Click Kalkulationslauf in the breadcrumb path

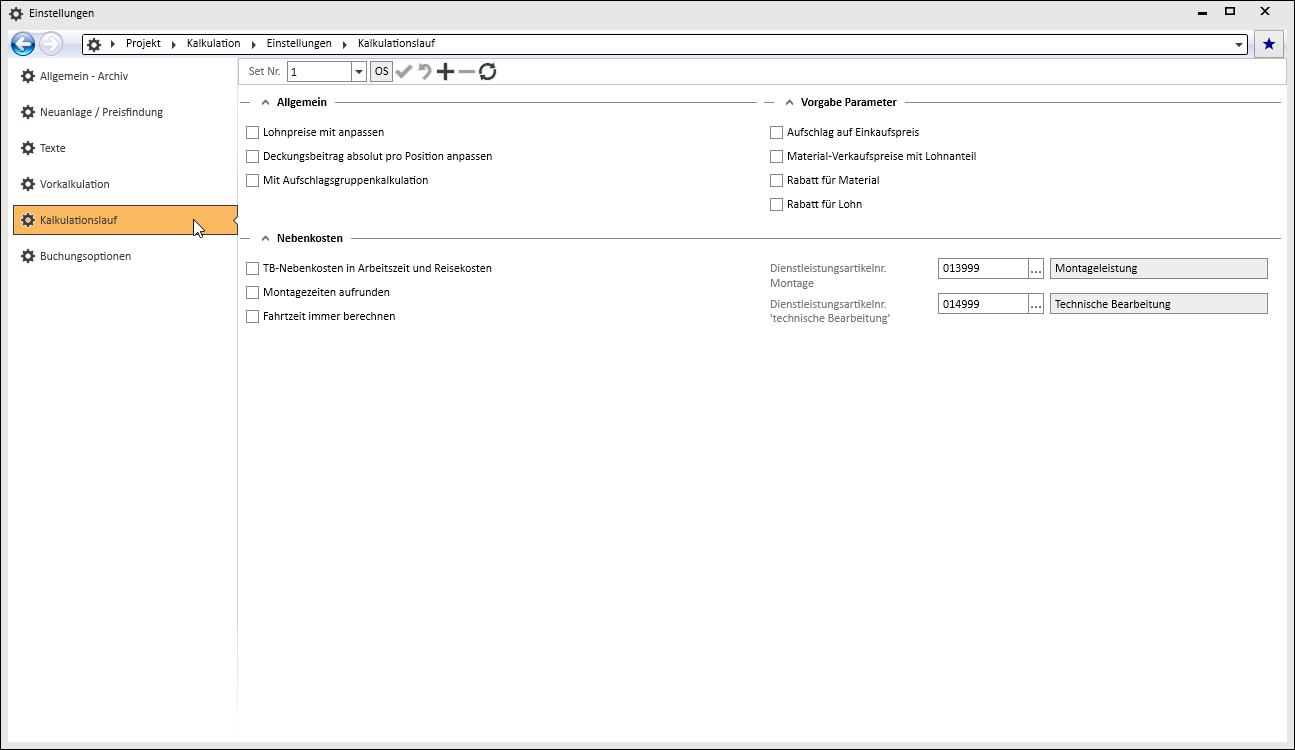(x=396, y=44)
